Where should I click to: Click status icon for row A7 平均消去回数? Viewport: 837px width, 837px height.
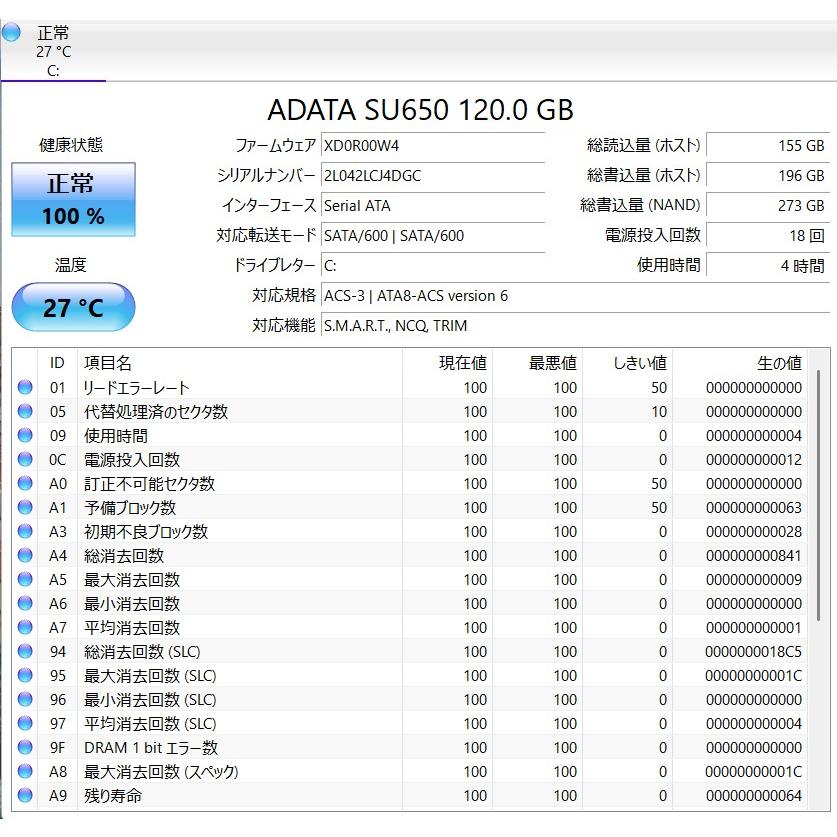(x=25, y=627)
